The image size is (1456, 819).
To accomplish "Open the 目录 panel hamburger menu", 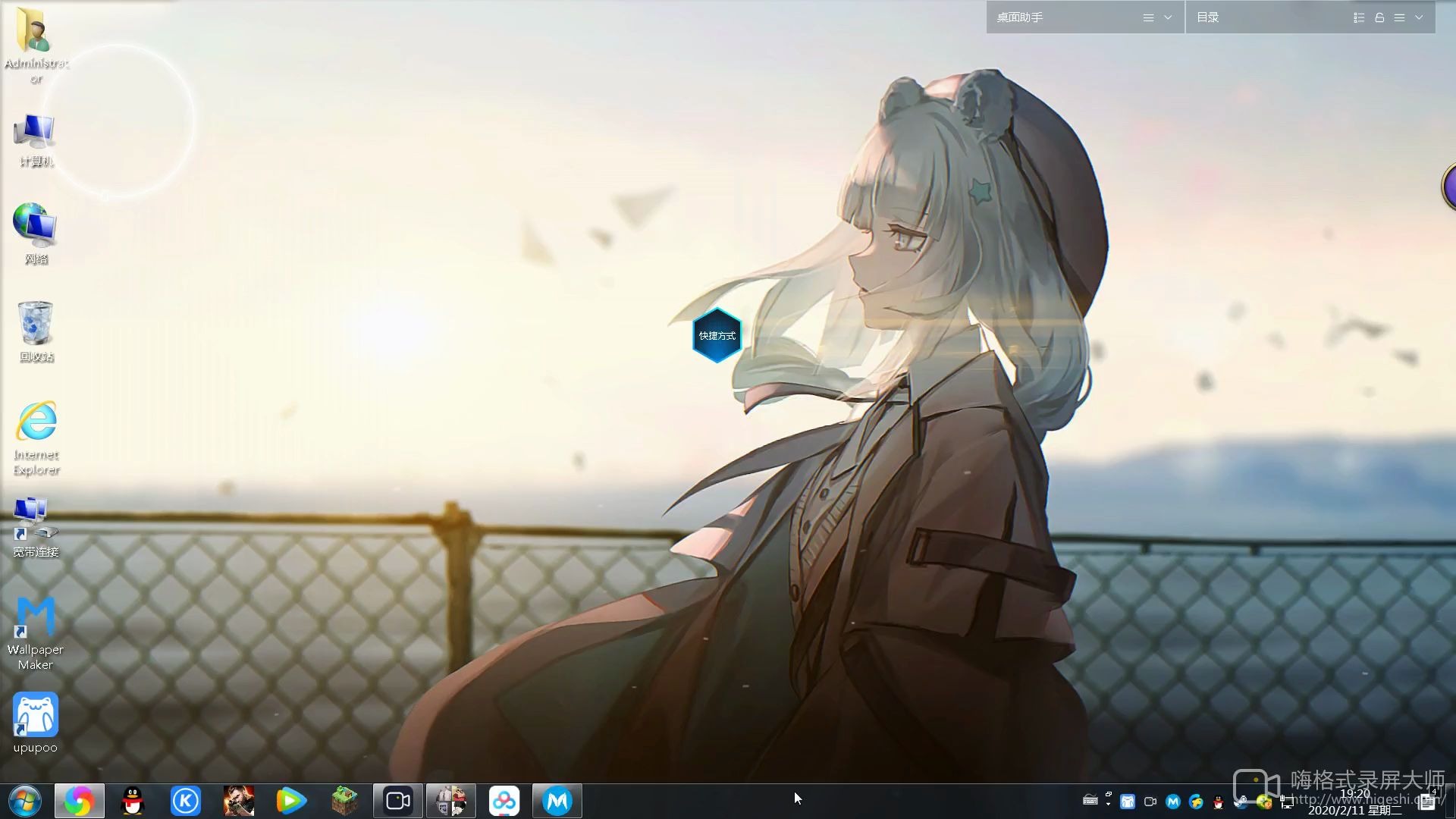I will (1399, 17).
